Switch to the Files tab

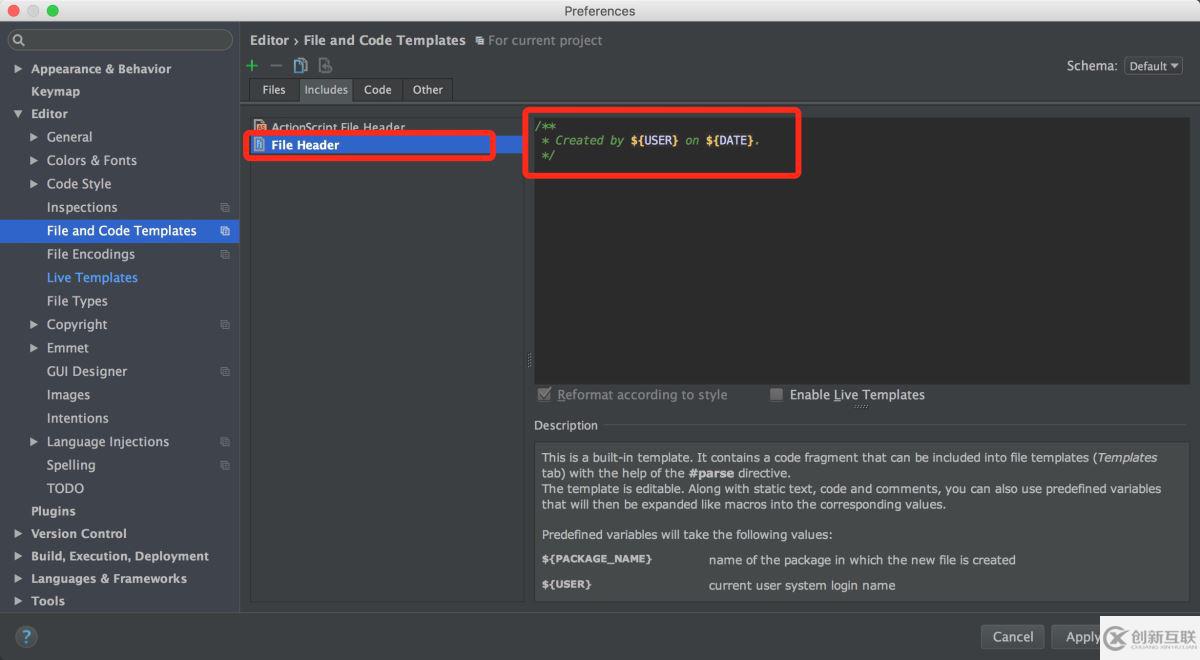click(x=274, y=90)
